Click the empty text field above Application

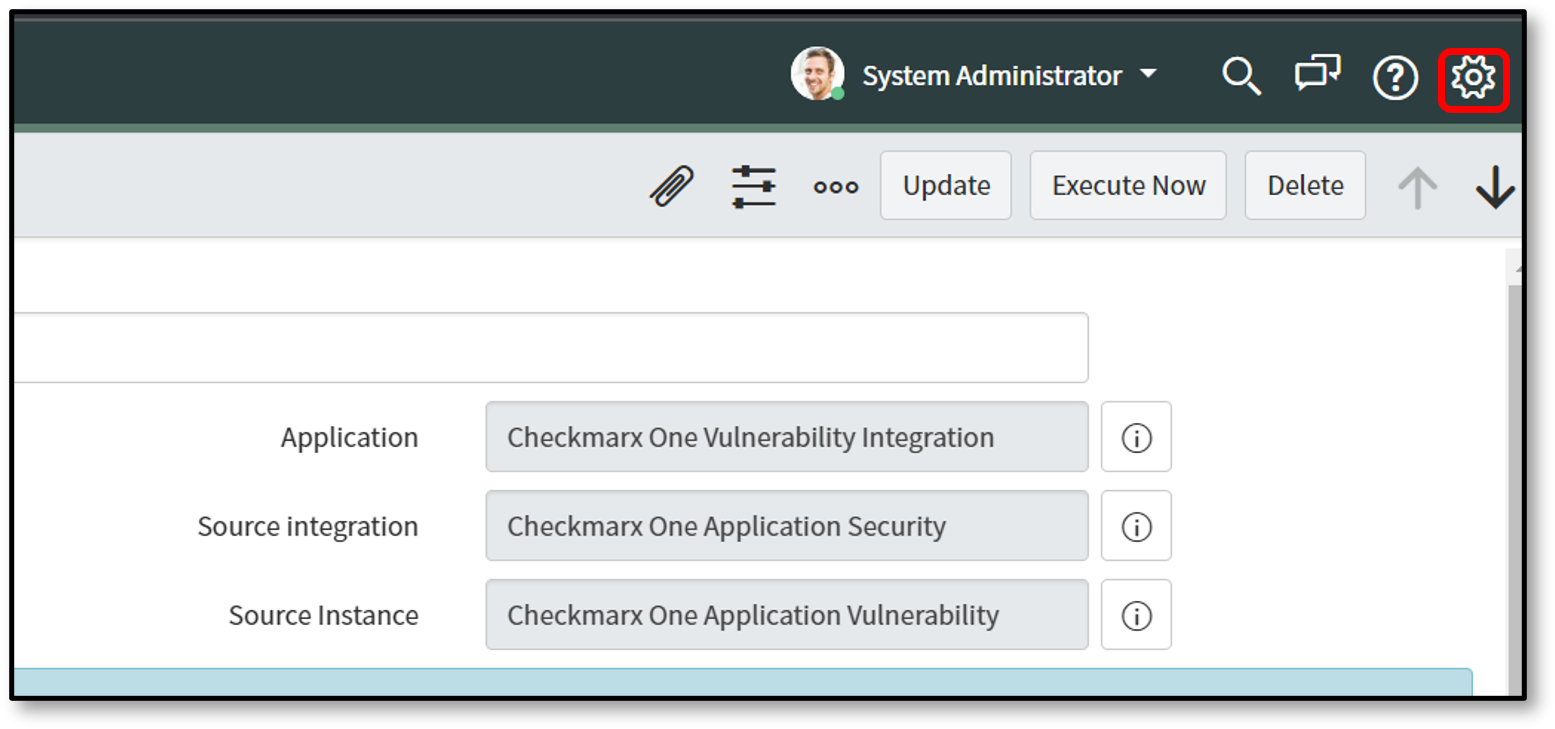550,347
